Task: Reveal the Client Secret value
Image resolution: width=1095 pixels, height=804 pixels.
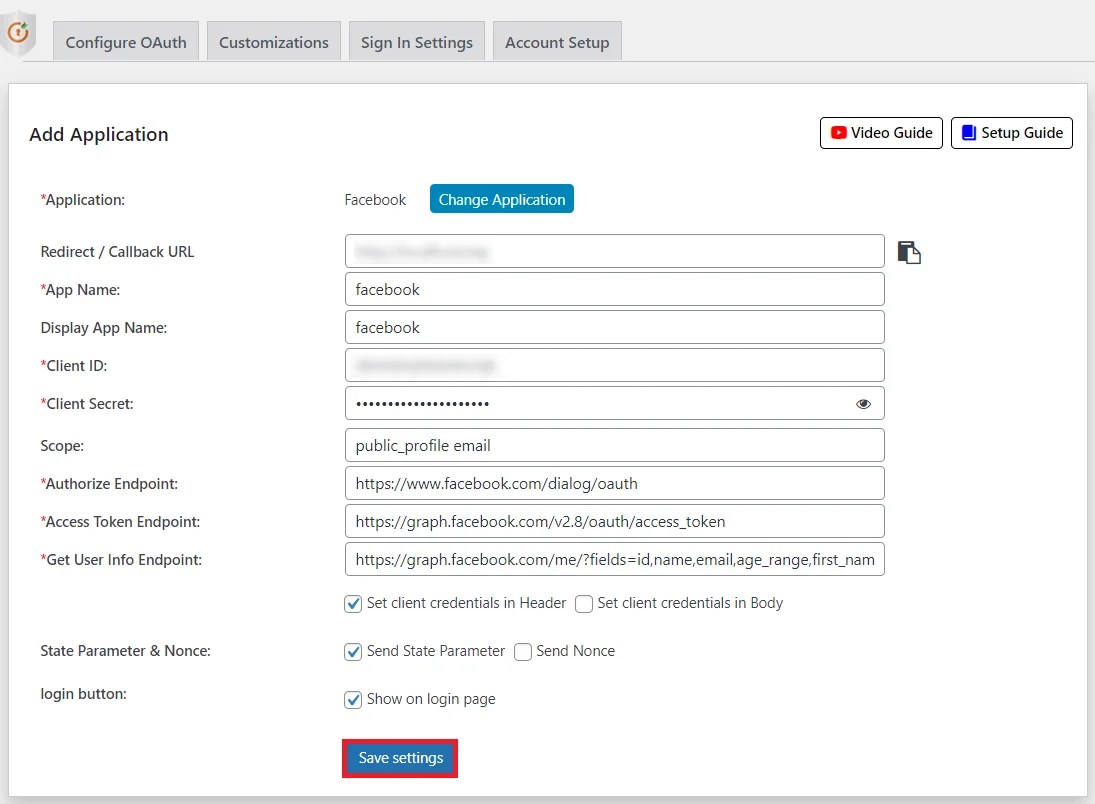Action: tap(863, 403)
